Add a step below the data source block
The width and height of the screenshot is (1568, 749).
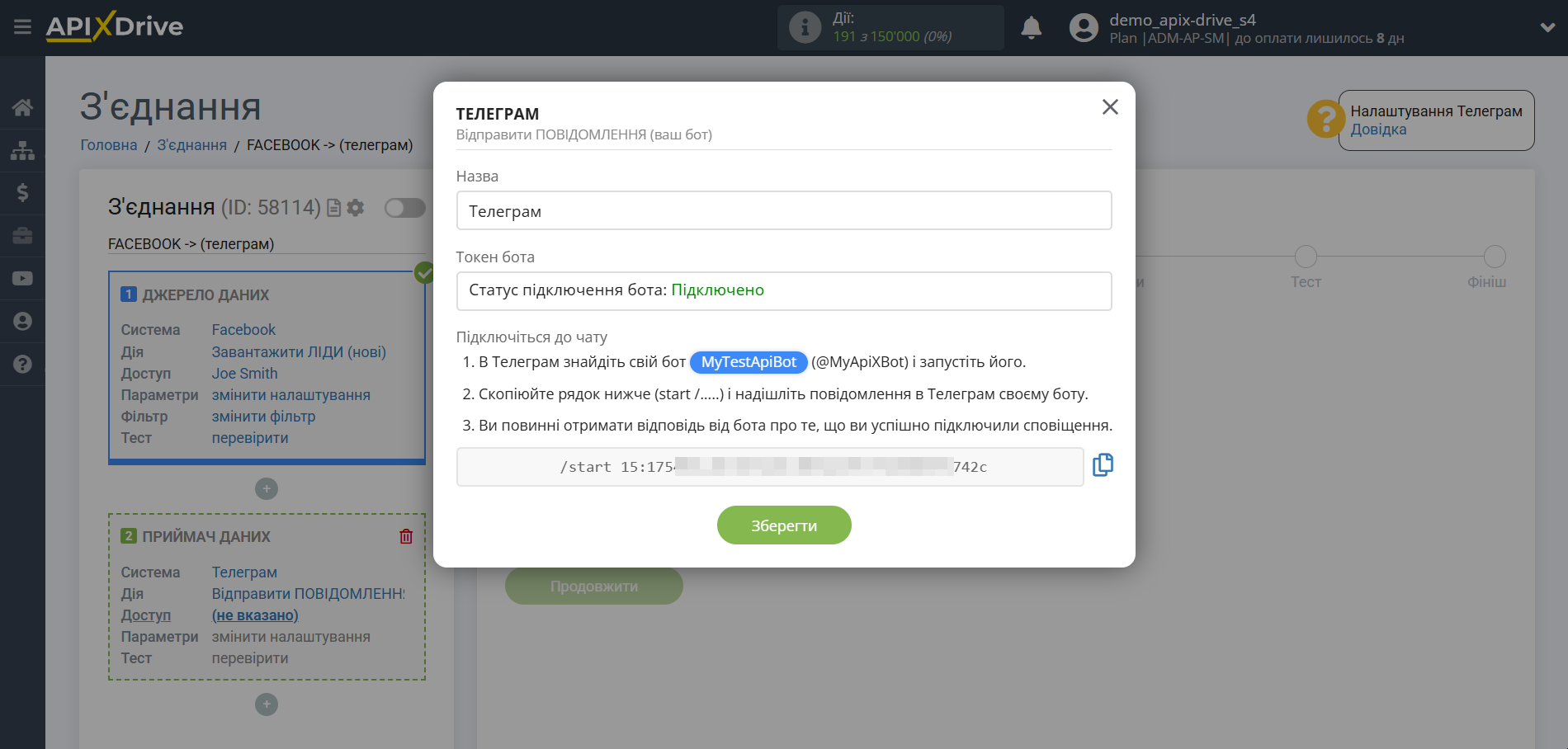point(267,489)
